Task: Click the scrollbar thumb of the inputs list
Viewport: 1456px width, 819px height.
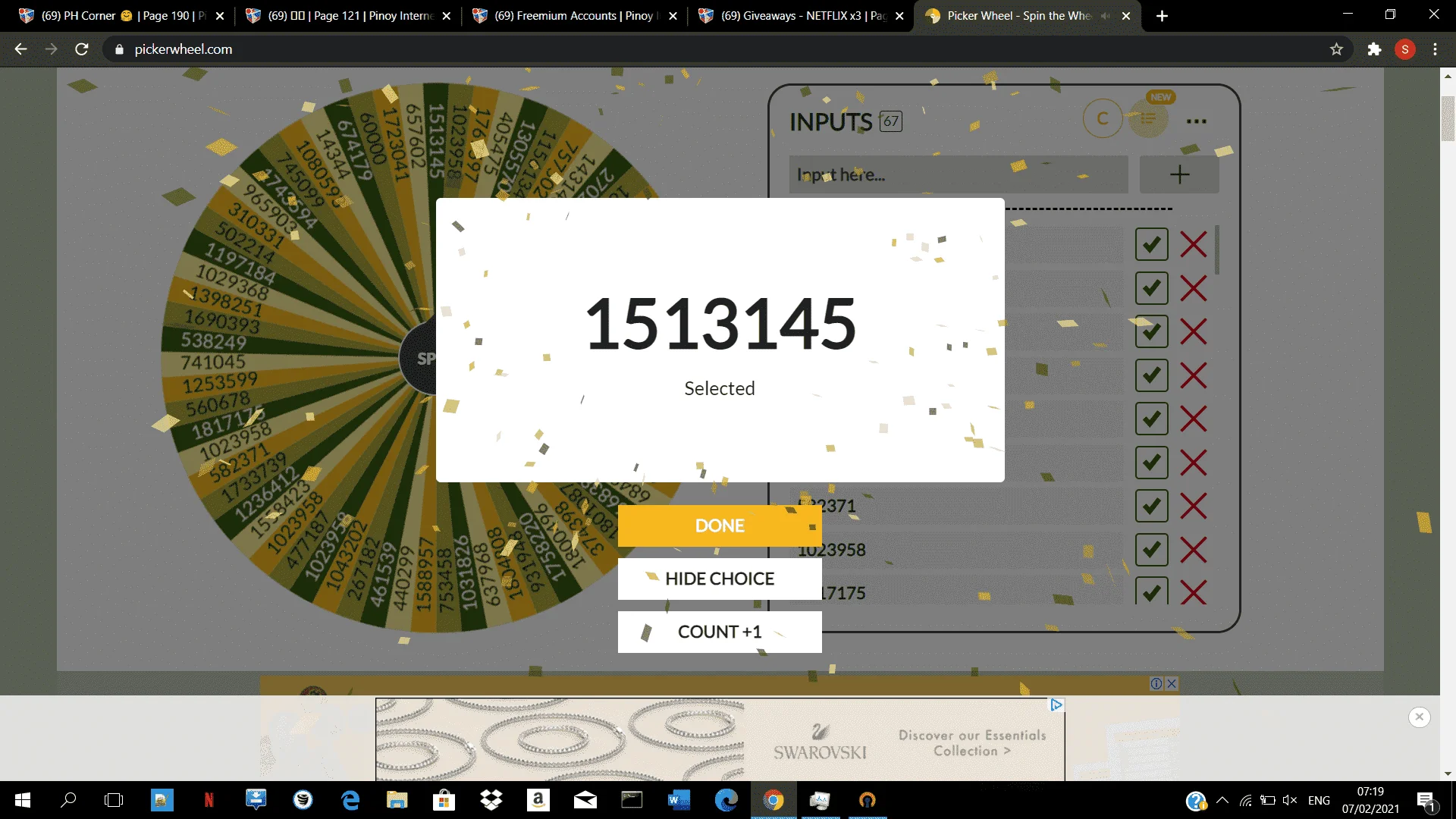Action: 1217,250
